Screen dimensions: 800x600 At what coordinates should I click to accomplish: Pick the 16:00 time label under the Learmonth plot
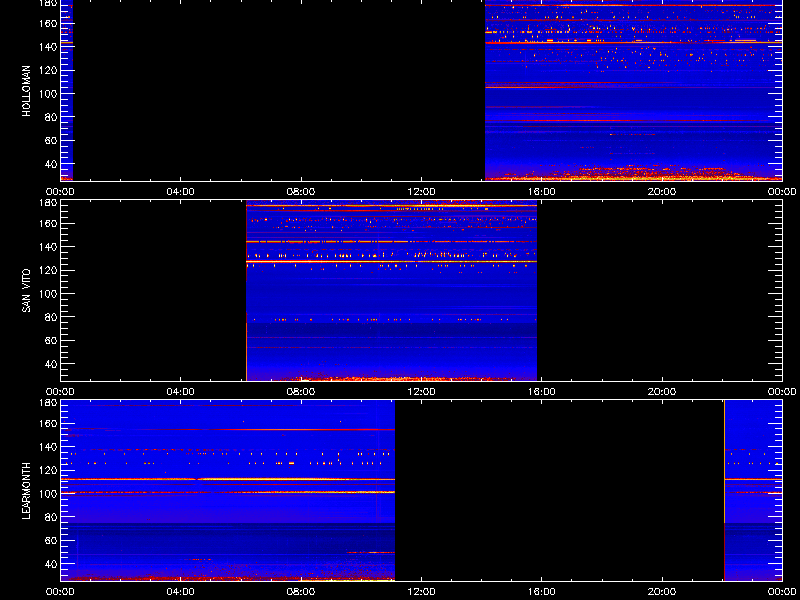point(541,592)
